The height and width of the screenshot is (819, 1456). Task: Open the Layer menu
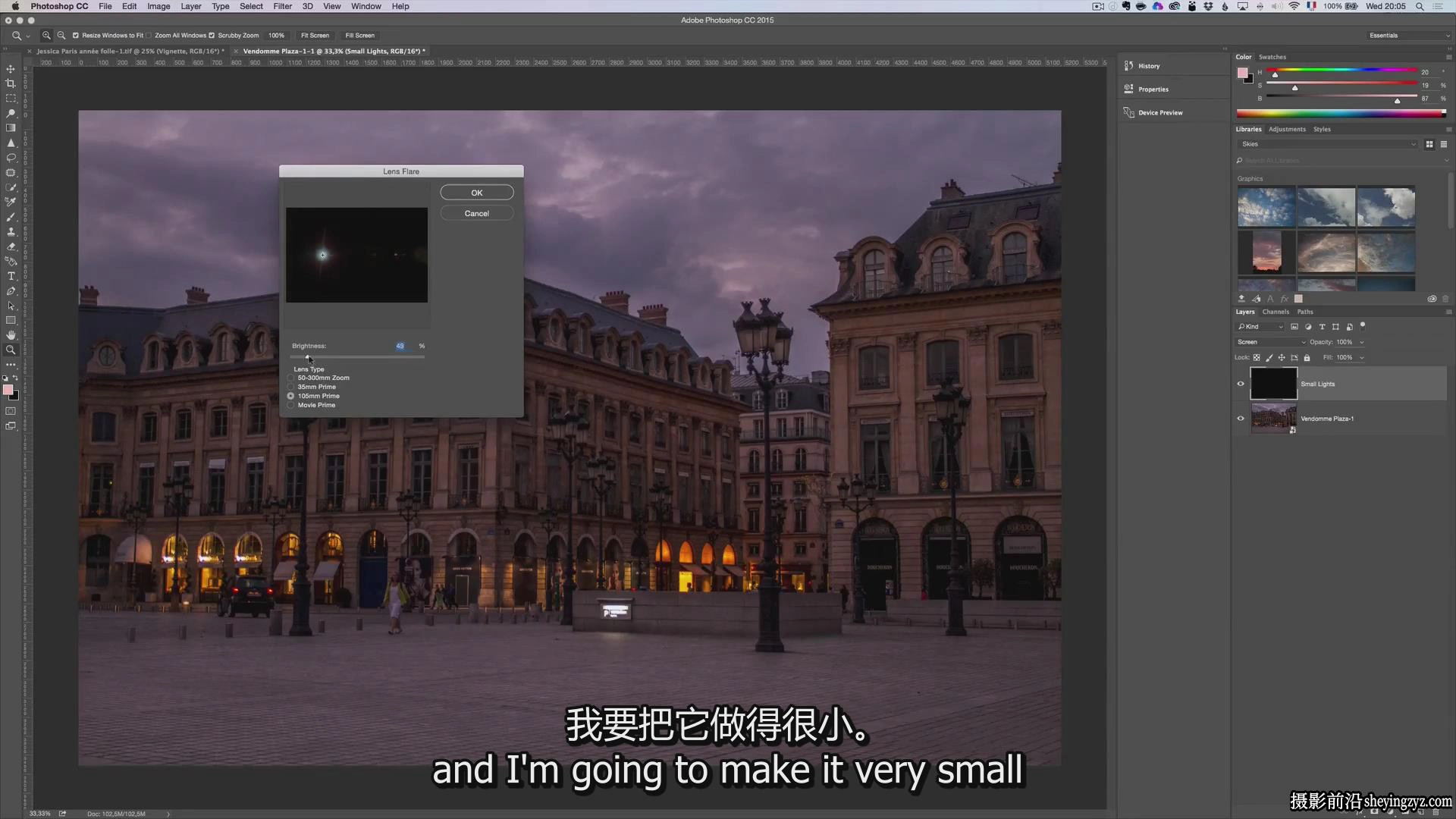coord(191,6)
